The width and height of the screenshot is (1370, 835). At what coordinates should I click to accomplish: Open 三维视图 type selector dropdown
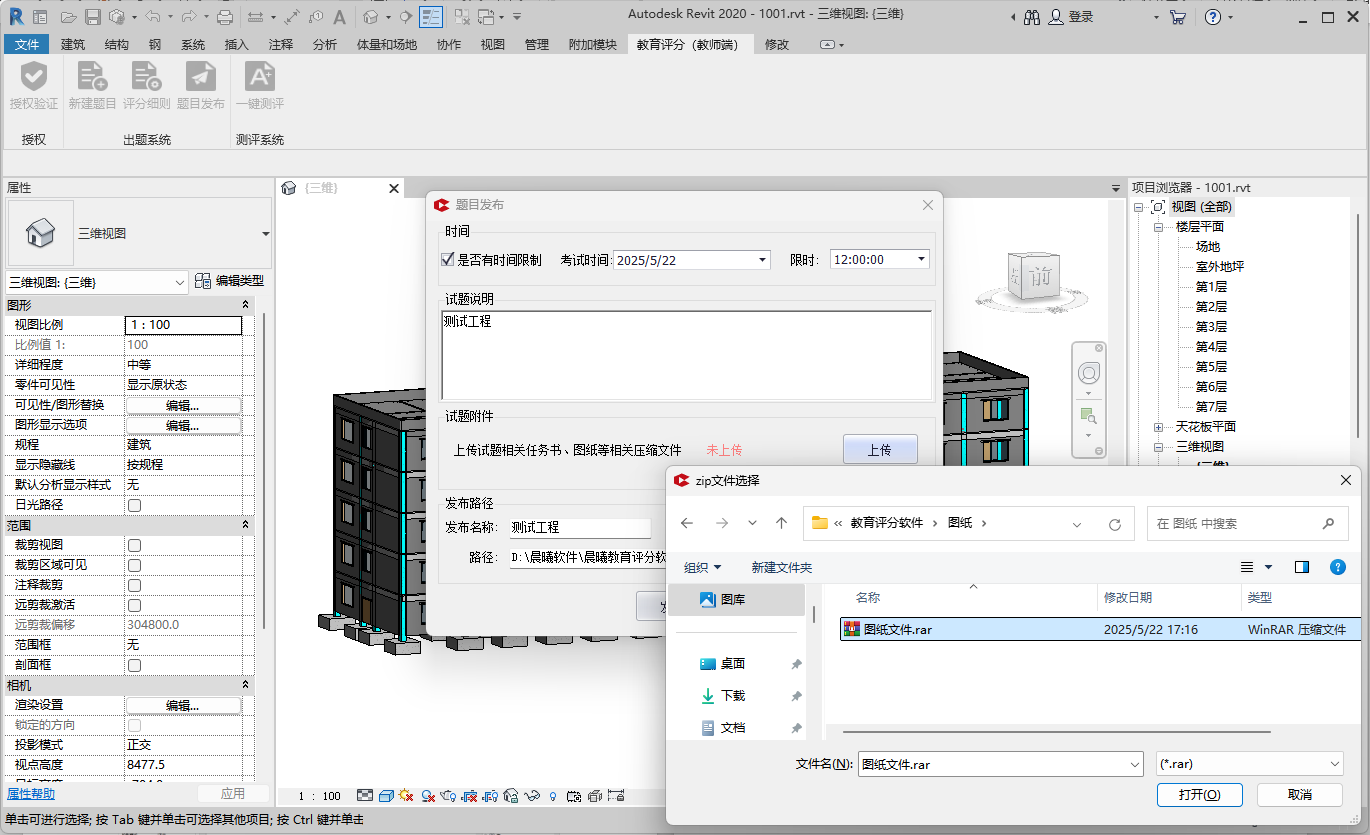click(265, 234)
